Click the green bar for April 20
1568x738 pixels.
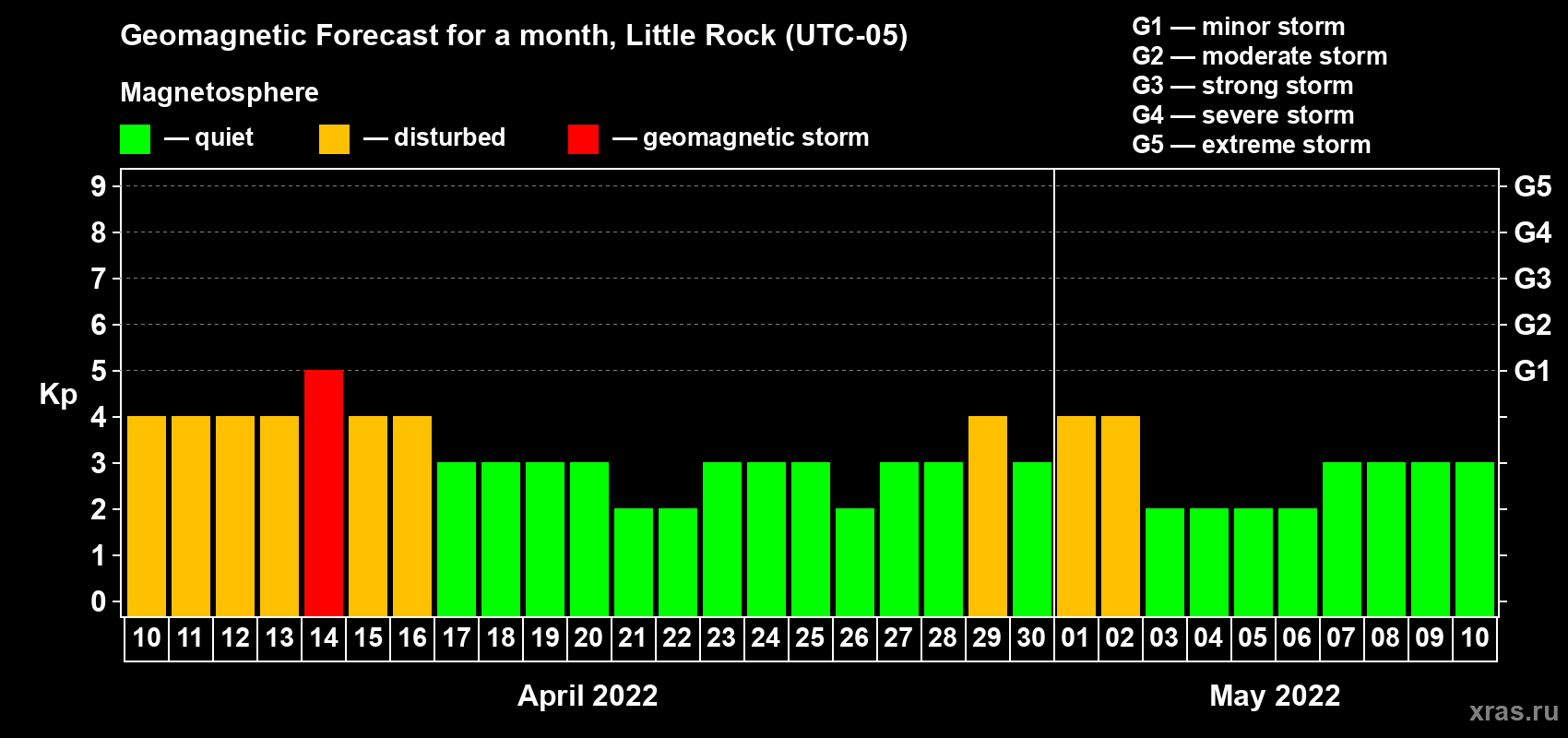pyautogui.click(x=589, y=539)
